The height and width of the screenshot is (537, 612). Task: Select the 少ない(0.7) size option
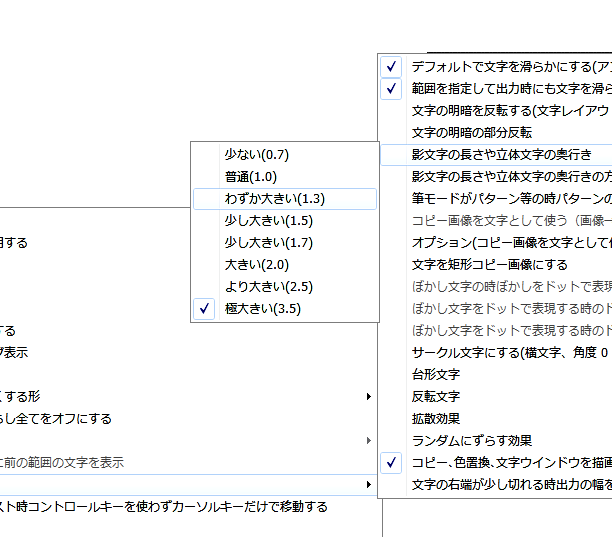point(256,155)
